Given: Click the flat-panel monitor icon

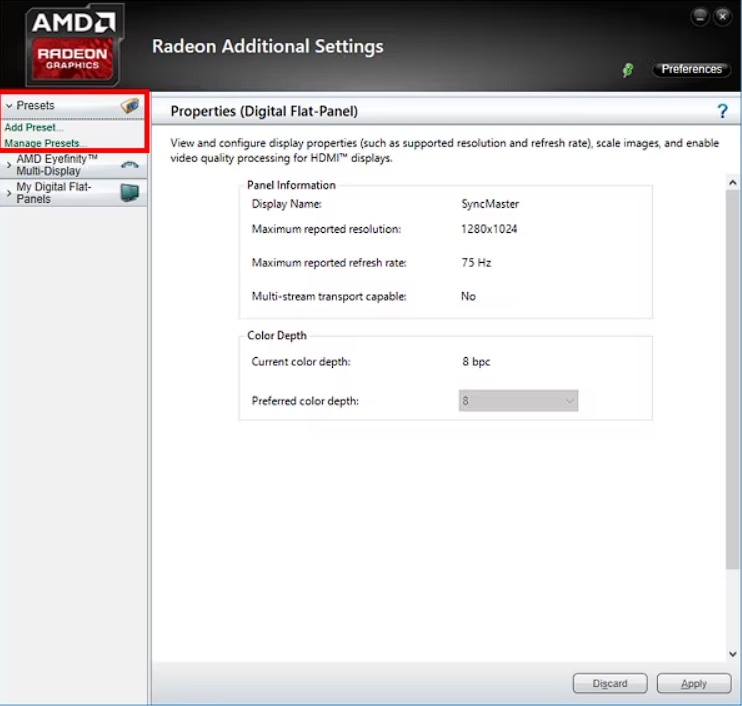Looking at the screenshot, I should click(x=130, y=193).
